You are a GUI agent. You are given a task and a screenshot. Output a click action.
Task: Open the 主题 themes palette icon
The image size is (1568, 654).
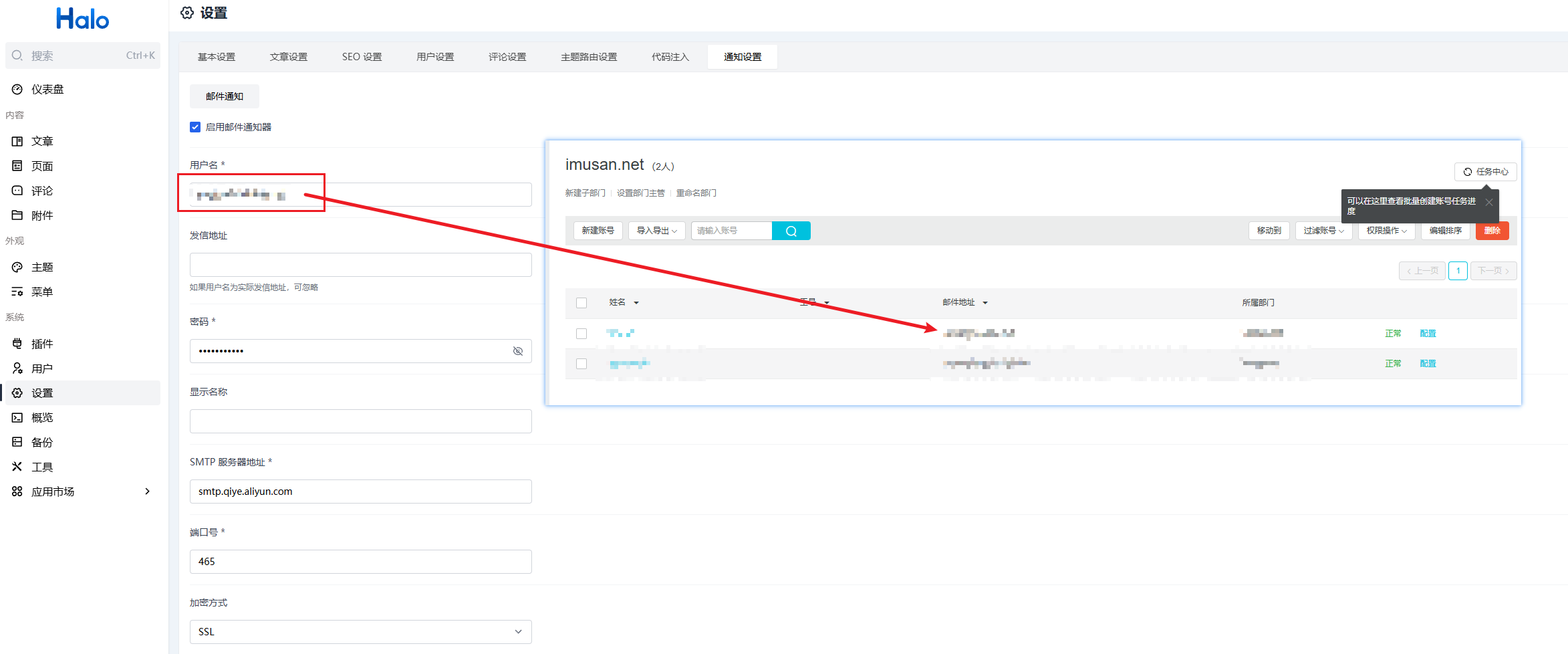coord(17,267)
